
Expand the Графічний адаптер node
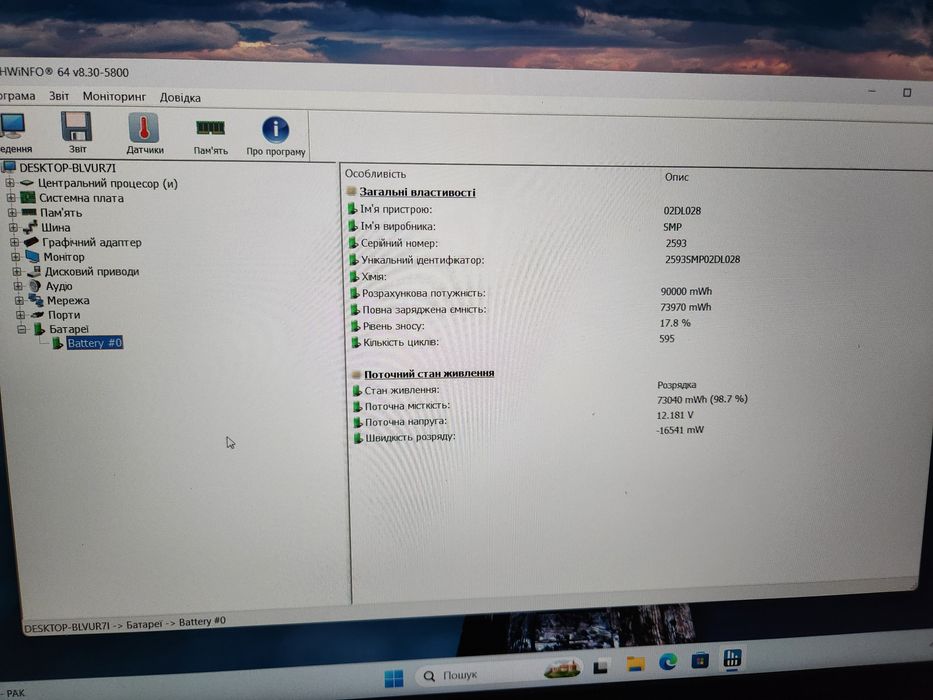tap(15, 242)
